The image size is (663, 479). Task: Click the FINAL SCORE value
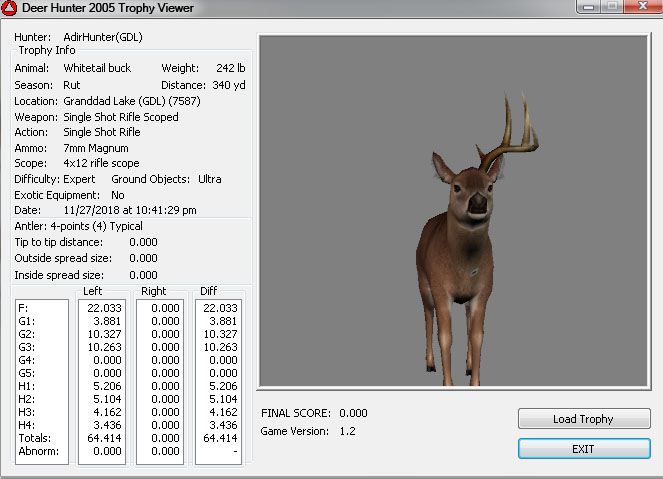coord(353,413)
